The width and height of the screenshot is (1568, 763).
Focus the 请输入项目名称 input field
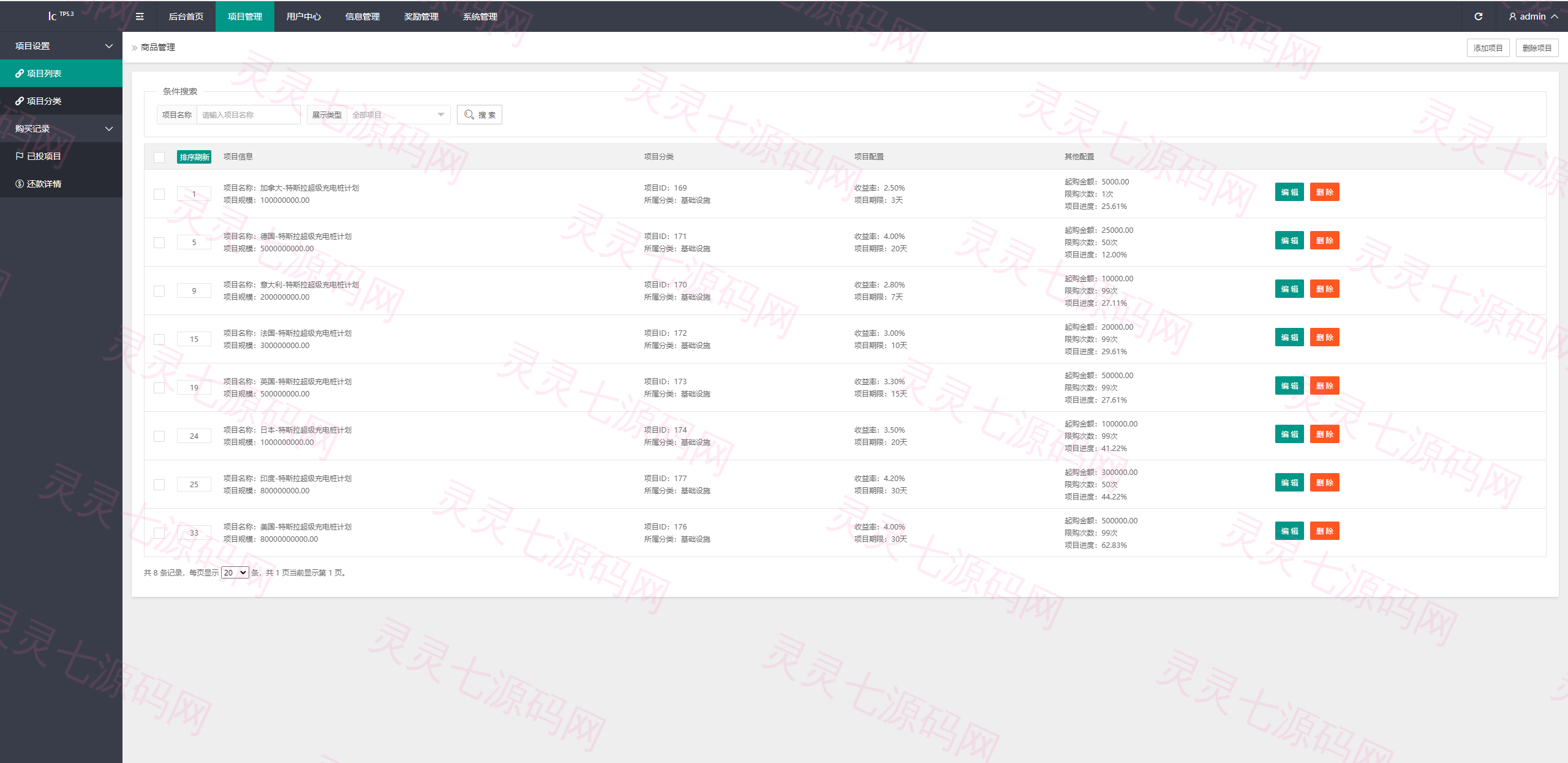coord(249,115)
